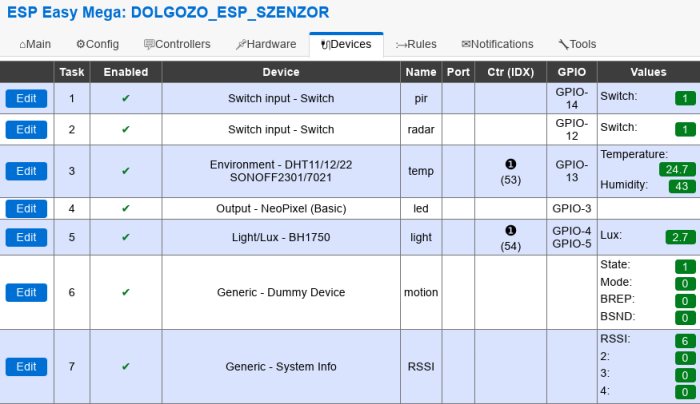Click enabled checkmark for RSSI task
The image size is (700, 404).
pos(126,367)
